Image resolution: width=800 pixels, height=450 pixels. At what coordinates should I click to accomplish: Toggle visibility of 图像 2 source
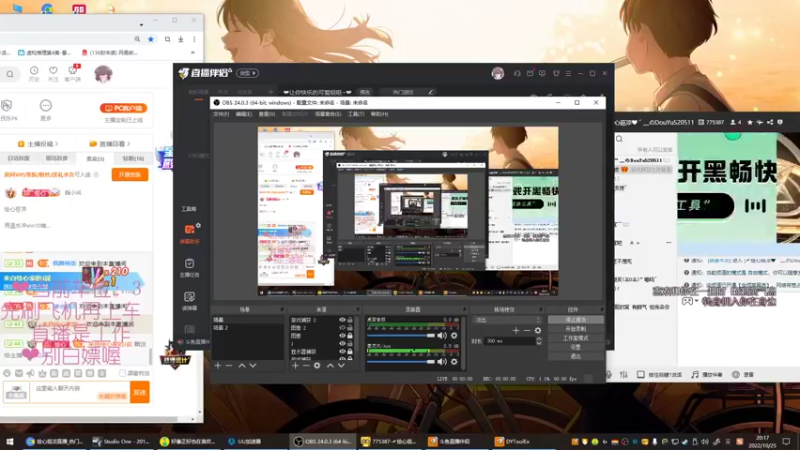click(x=342, y=328)
